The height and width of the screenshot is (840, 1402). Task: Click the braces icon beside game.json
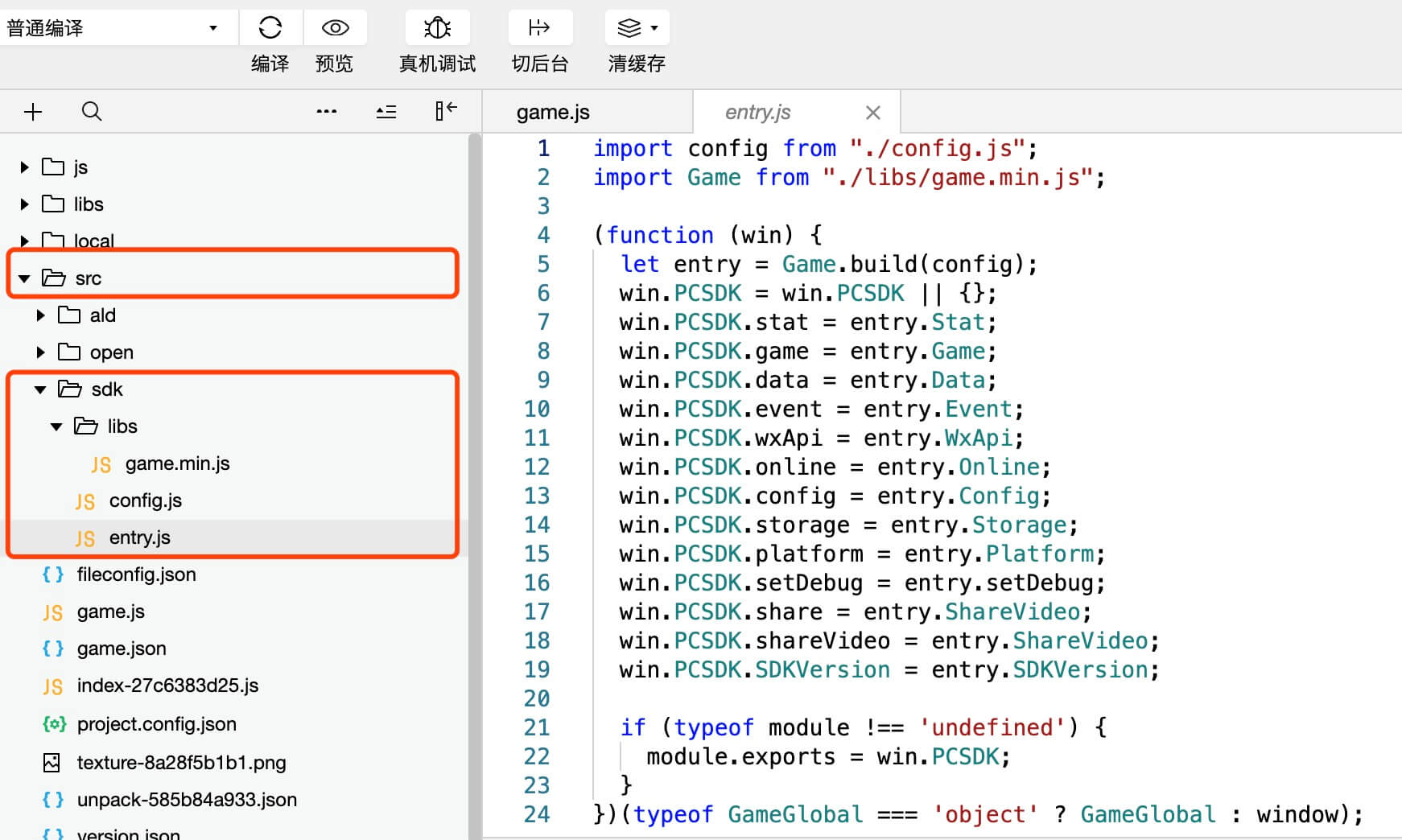pos(52,649)
